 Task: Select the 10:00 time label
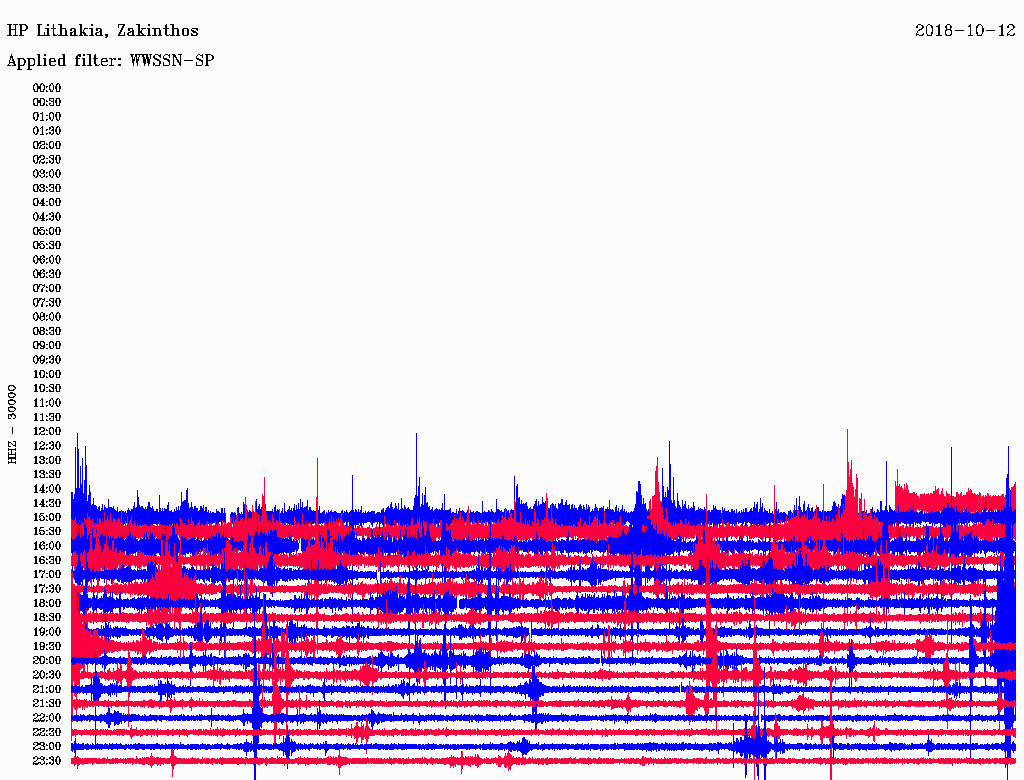click(47, 374)
